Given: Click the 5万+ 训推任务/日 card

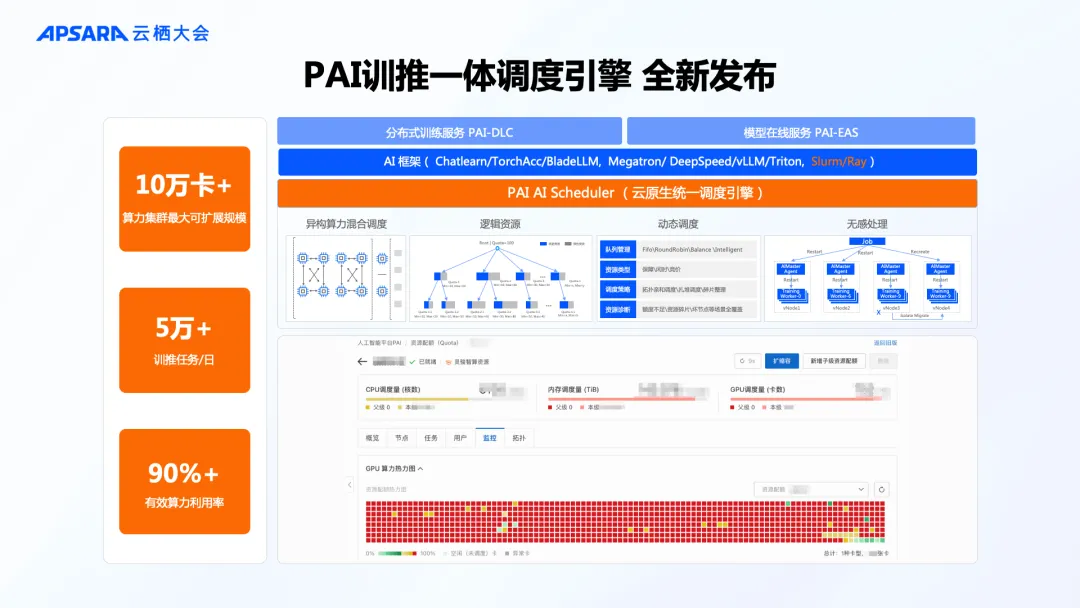Looking at the screenshot, I should click(x=185, y=340).
